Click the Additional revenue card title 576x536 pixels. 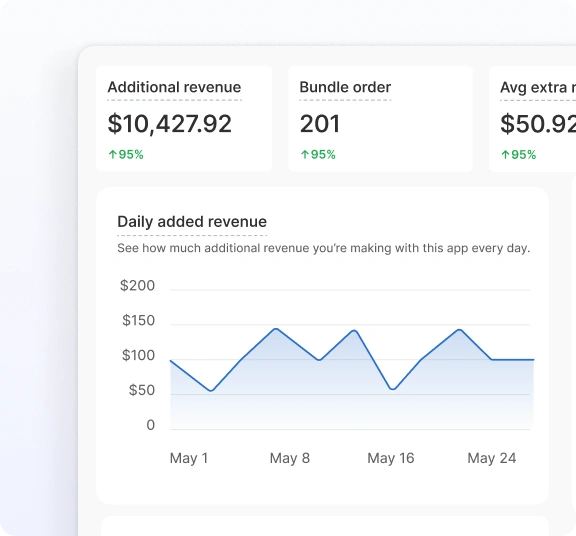[x=174, y=87]
